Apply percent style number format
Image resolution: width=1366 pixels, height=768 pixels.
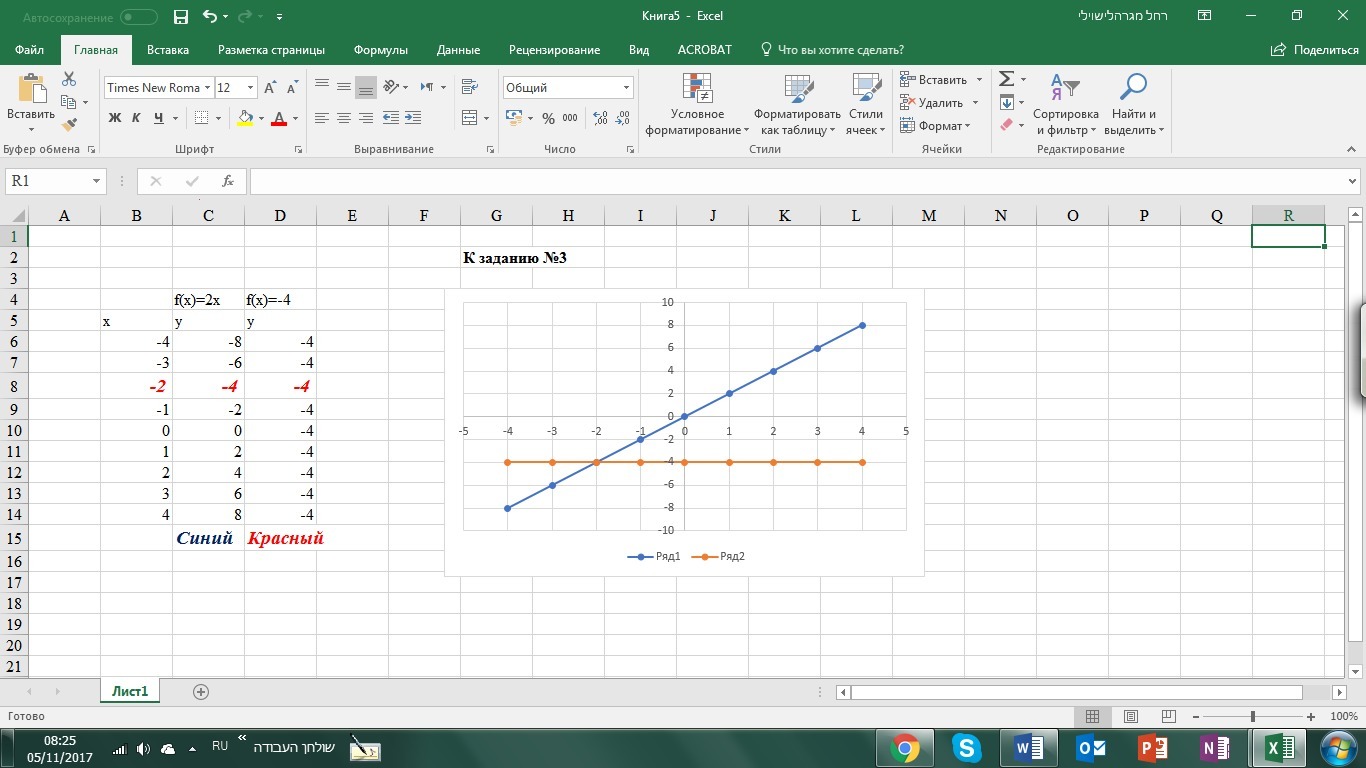click(548, 118)
